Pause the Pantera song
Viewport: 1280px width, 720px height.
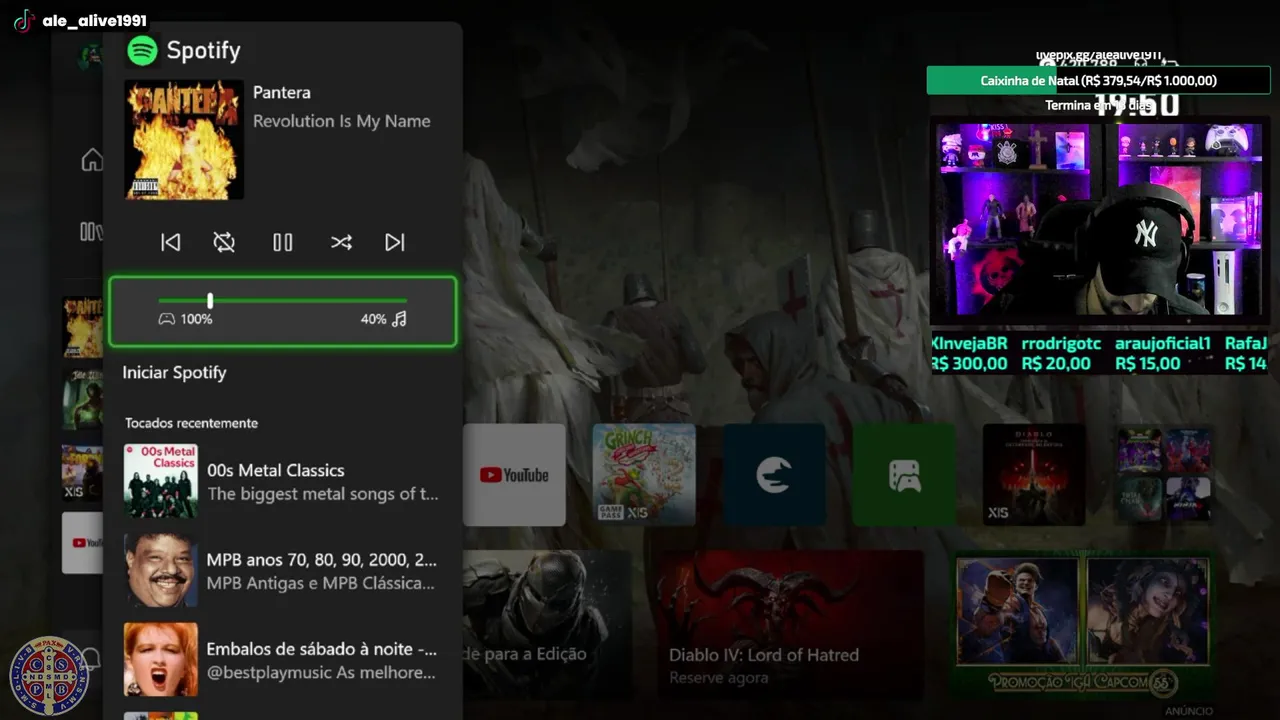(283, 242)
